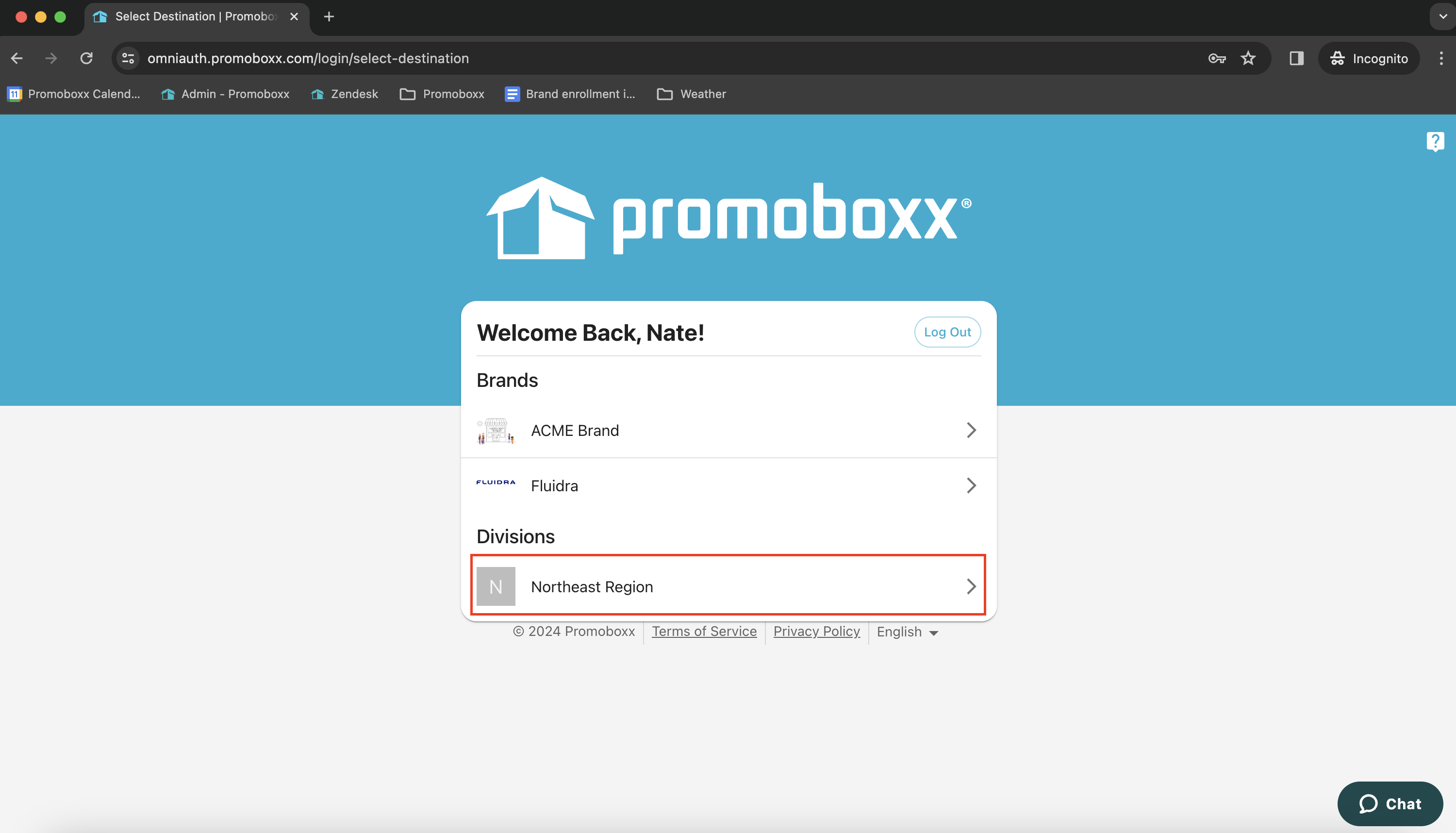Screen dimensions: 1456x833
Task: Open Privacy Policy link
Action: [816, 632]
